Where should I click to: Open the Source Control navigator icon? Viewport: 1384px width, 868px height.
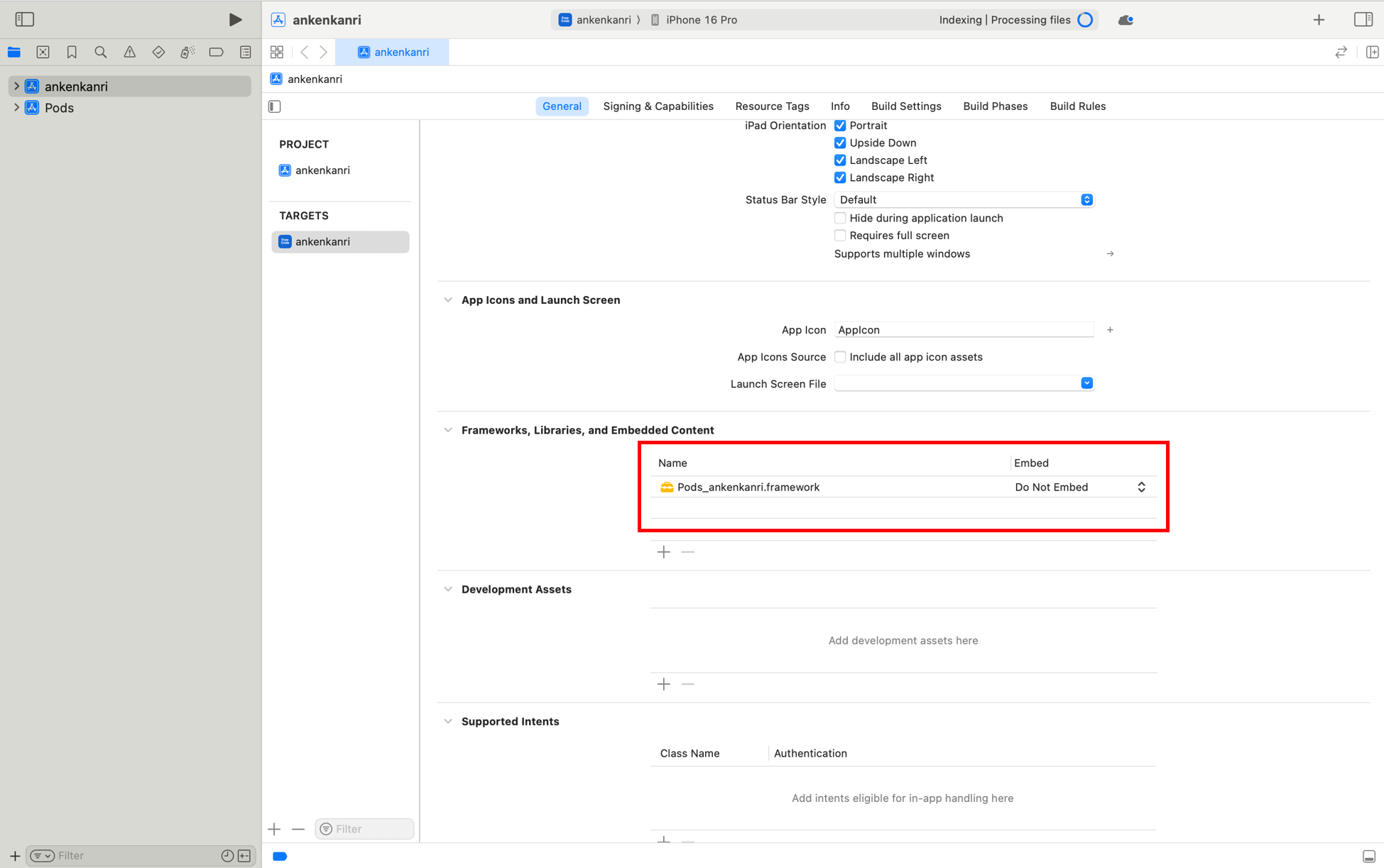coord(43,52)
